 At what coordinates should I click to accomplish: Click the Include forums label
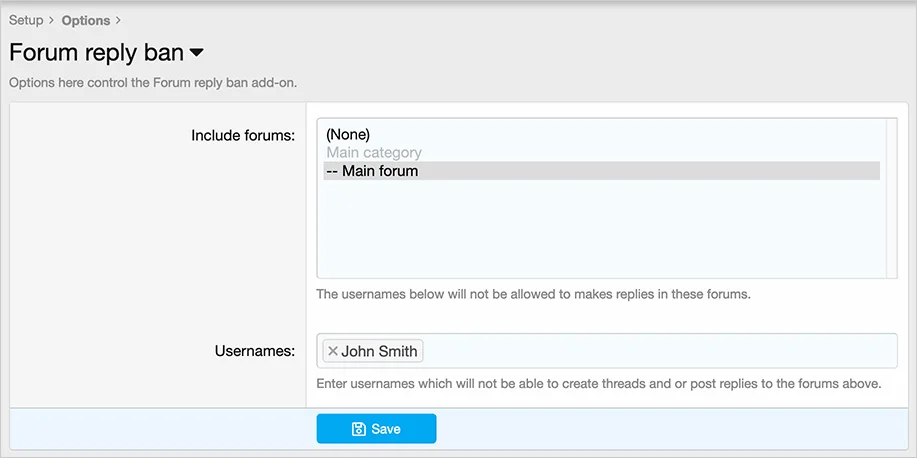point(243,135)
